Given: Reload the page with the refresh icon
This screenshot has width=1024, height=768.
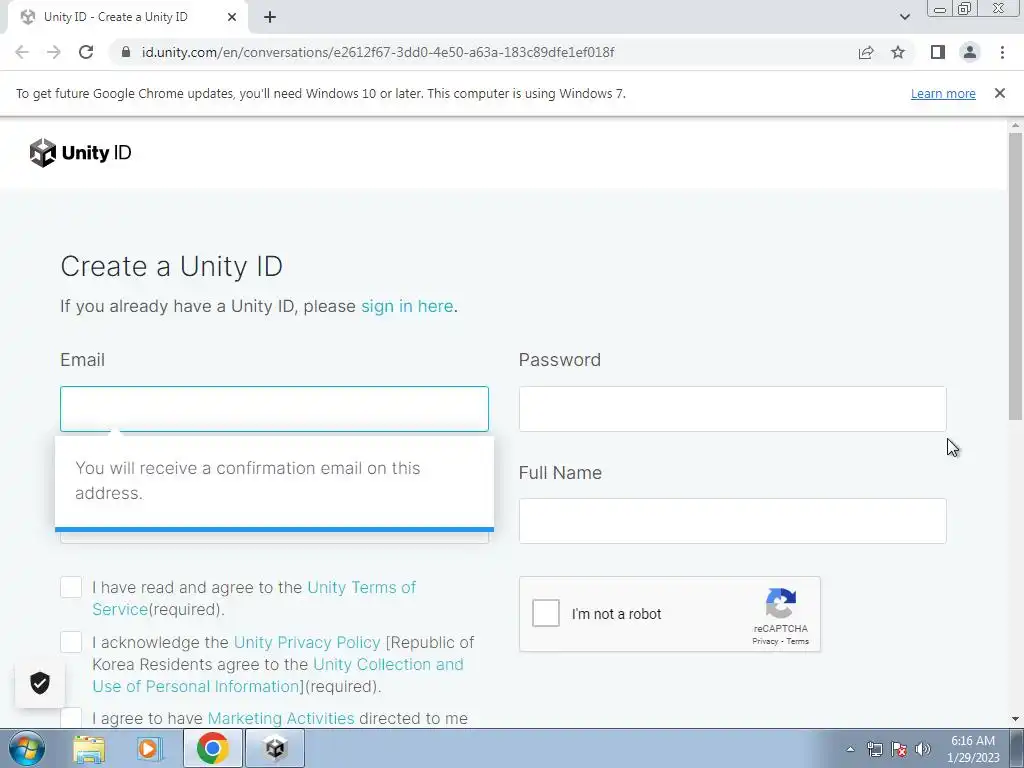Looking at the screenshot, I should 86,52.
